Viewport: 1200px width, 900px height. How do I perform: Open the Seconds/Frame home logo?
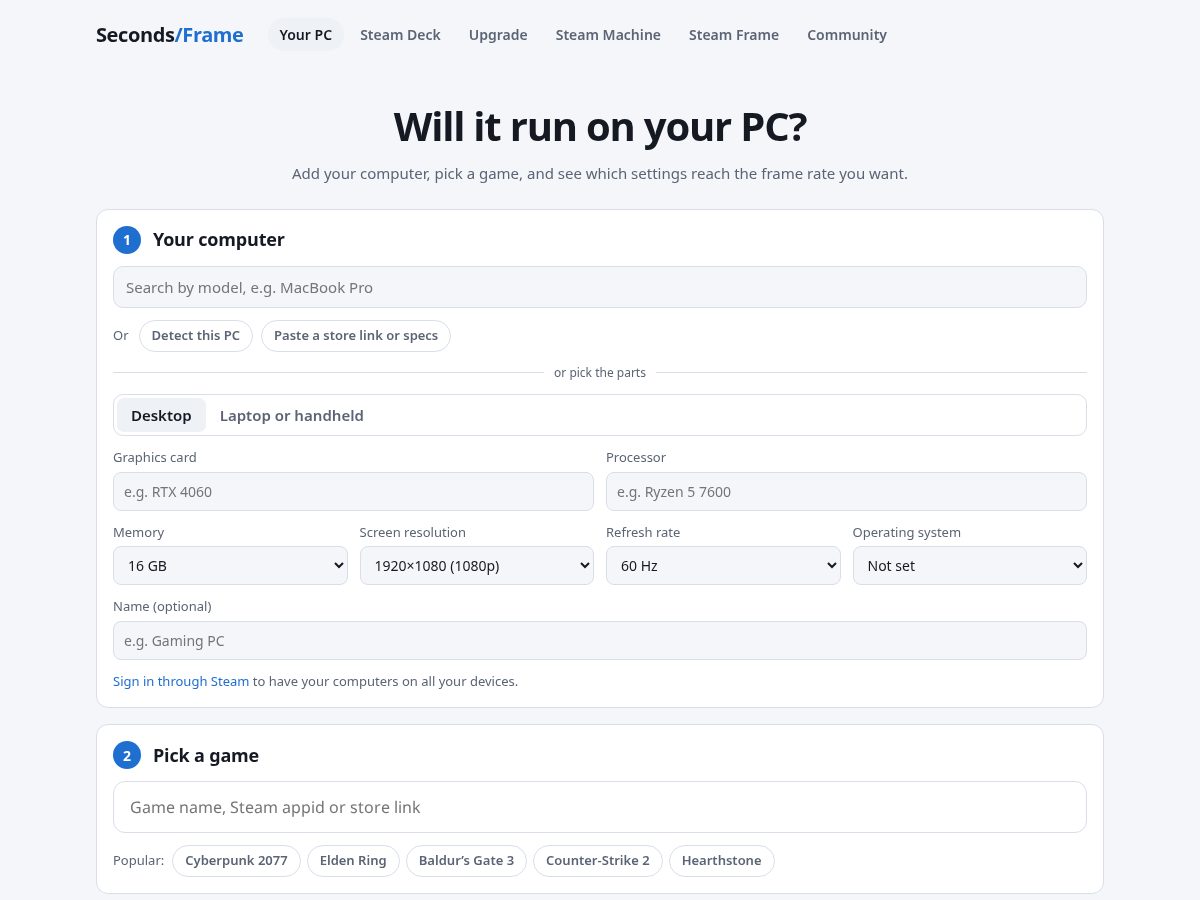tap(170, 35)
